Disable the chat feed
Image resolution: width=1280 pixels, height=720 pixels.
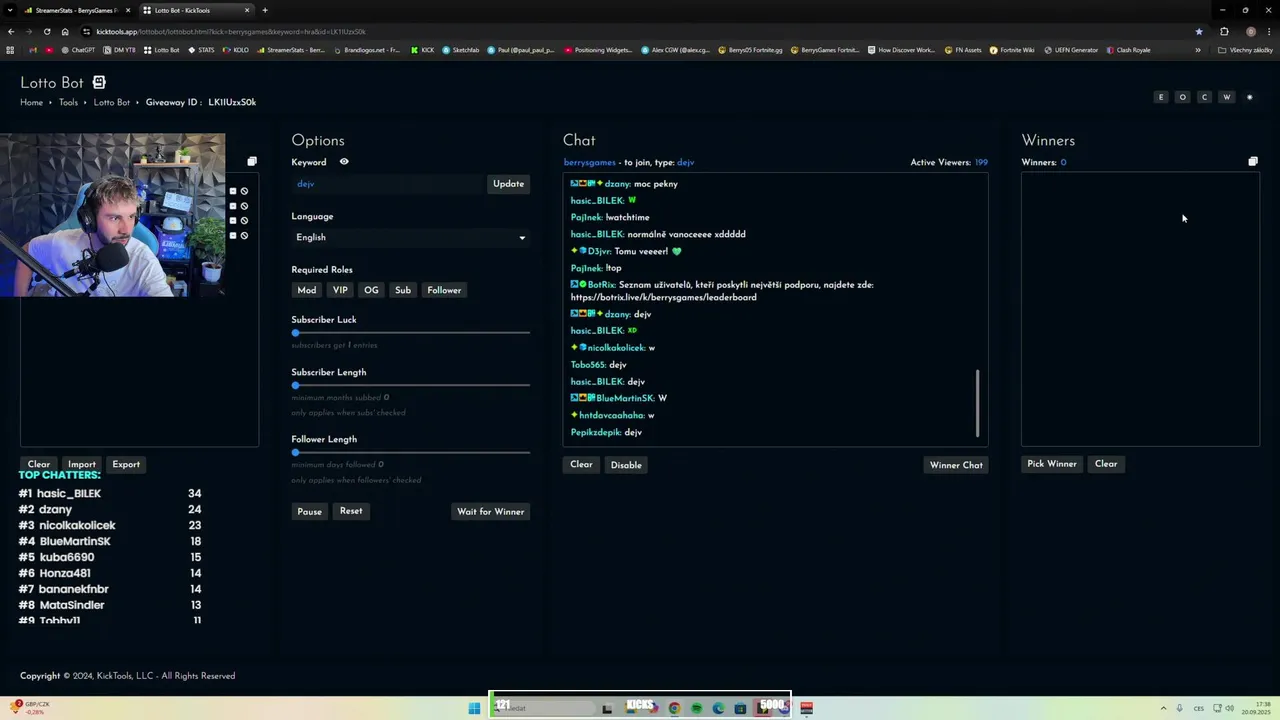coord(626,465)
